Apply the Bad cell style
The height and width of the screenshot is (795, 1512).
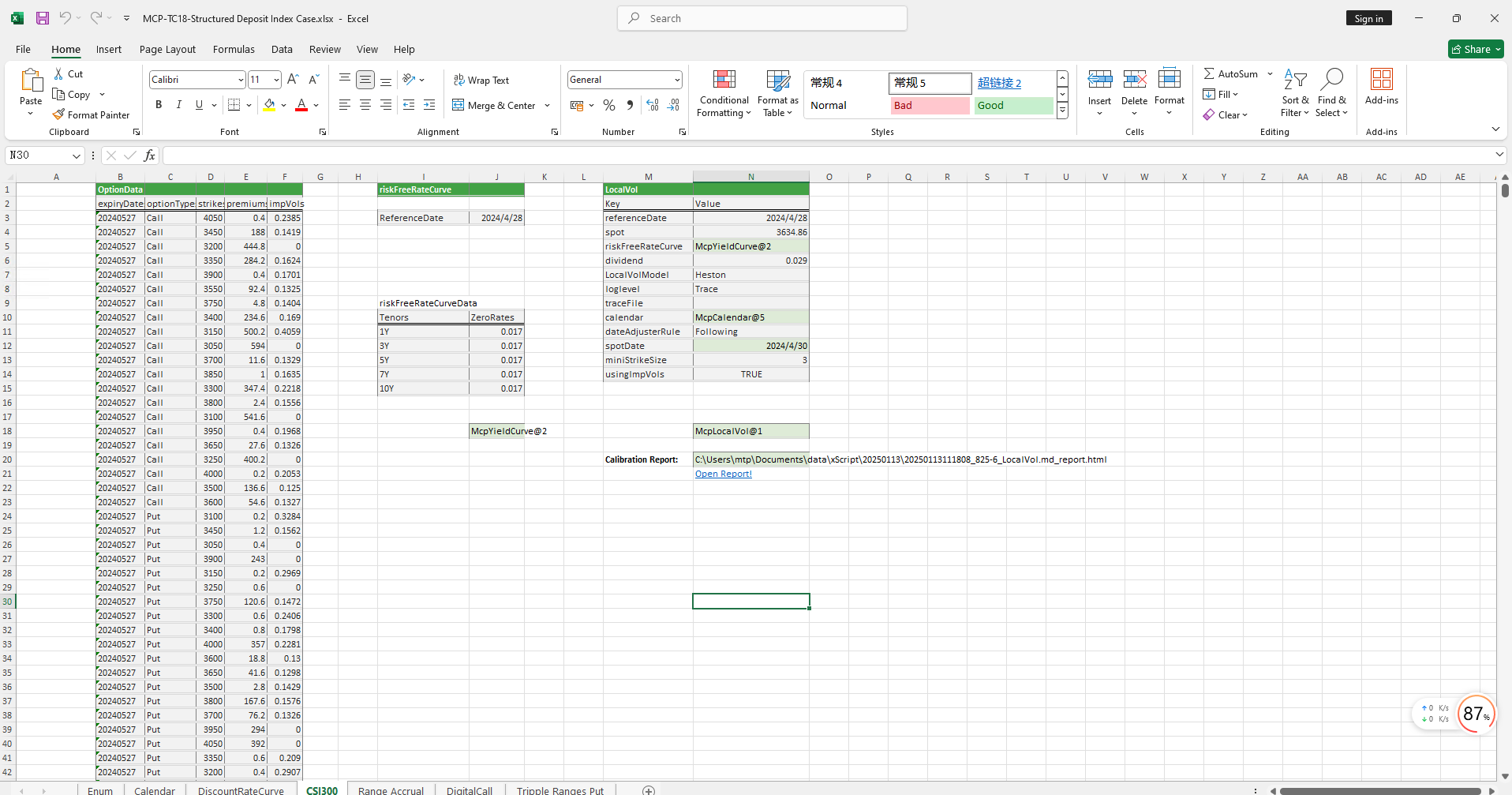pyautogui.click(x=930, y=105)
